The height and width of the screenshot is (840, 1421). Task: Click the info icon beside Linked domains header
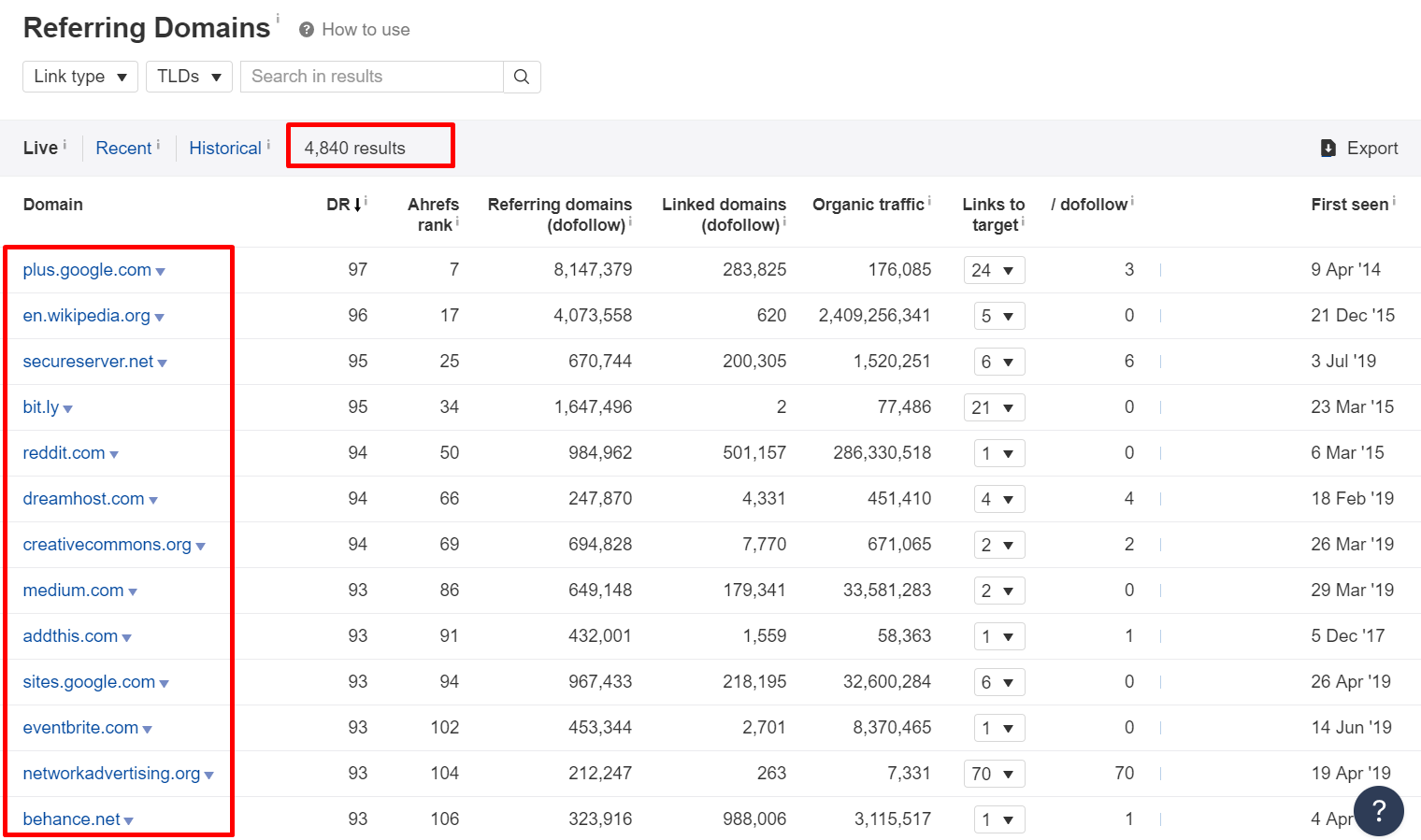pos(784,221)
